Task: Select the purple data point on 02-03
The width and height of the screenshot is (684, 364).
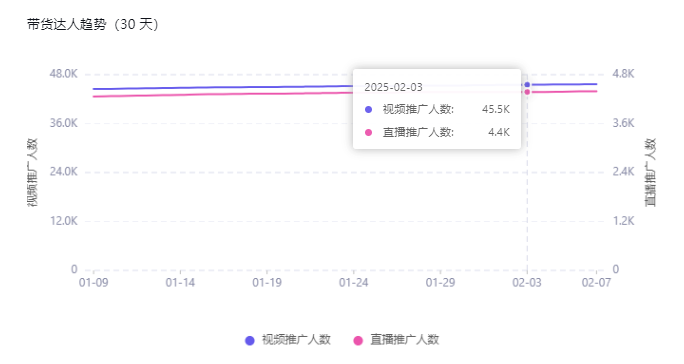Action: pyautogui.click(x=527, y=85)
